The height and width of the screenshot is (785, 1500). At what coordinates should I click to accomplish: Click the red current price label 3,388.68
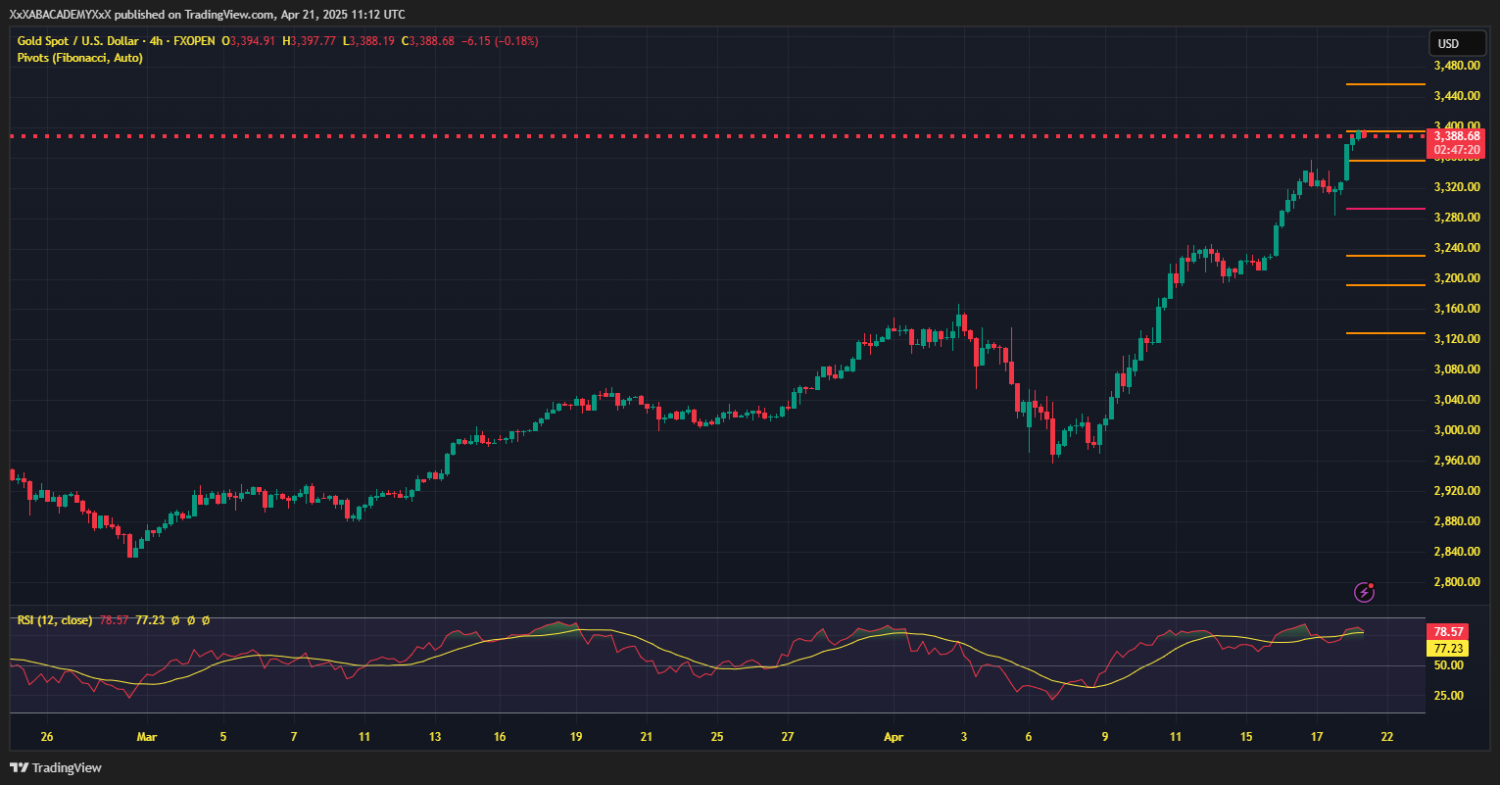(x=1455, y=136)
